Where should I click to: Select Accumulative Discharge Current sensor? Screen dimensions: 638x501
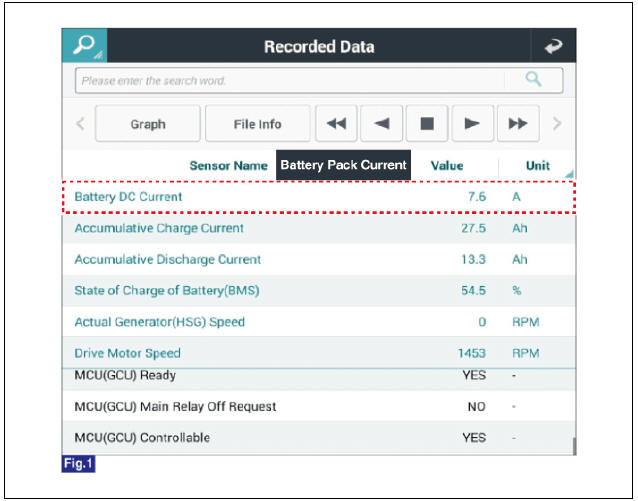(319, 260)
